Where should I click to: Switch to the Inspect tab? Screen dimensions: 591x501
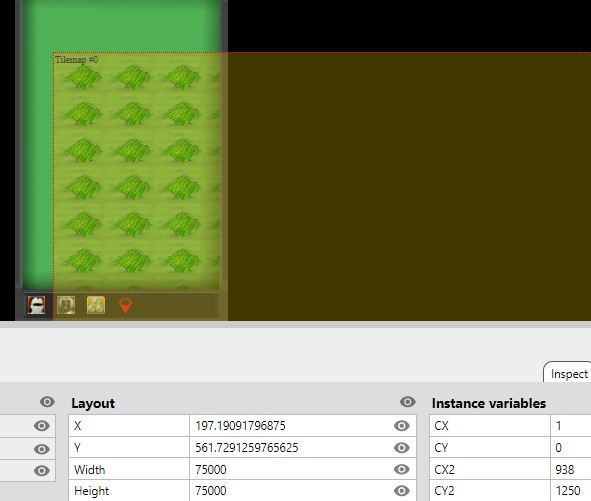pos(569,374)
